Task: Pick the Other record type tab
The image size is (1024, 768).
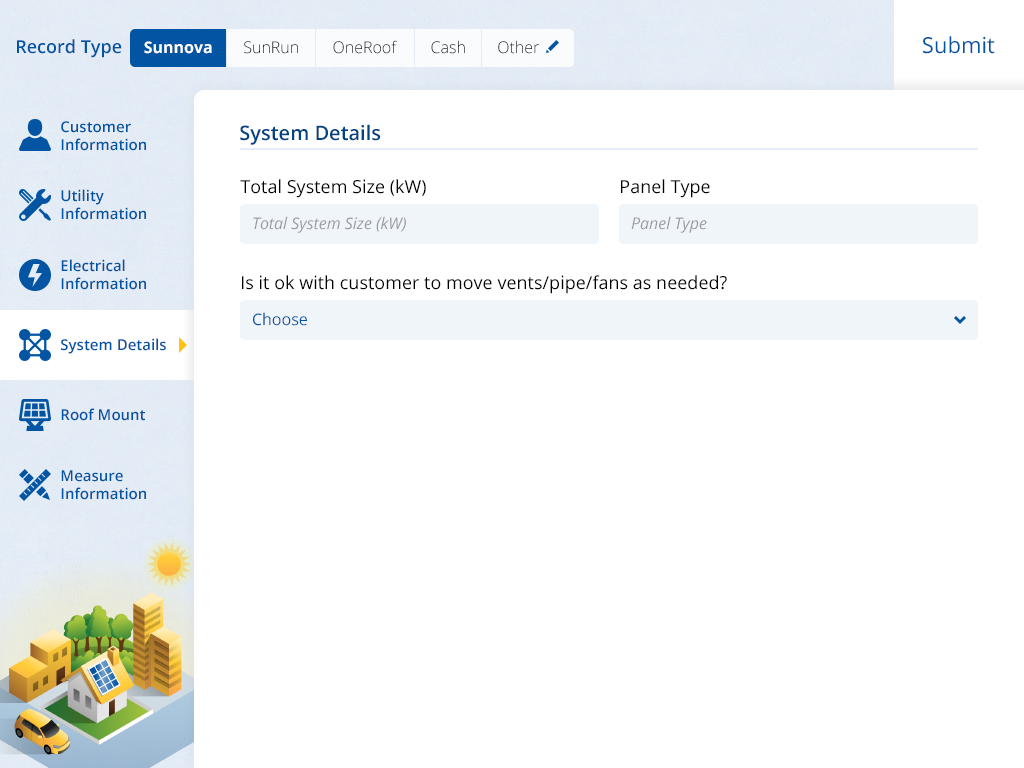Action: [528, 48]
